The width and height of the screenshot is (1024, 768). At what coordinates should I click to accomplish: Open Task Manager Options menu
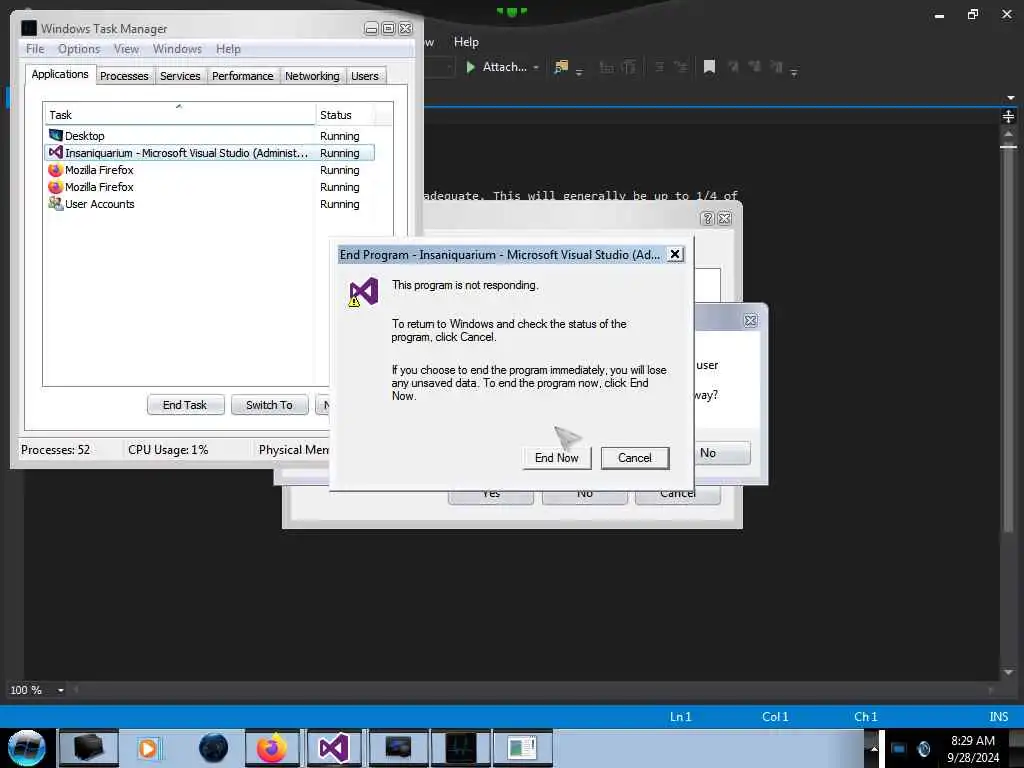point(79,49)
